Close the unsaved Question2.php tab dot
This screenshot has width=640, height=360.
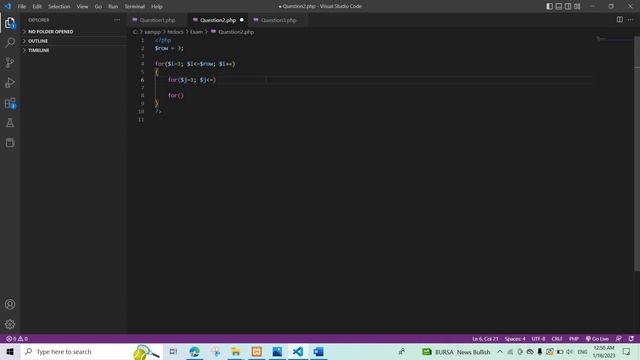pyautogui.click(x=242, y=20)
